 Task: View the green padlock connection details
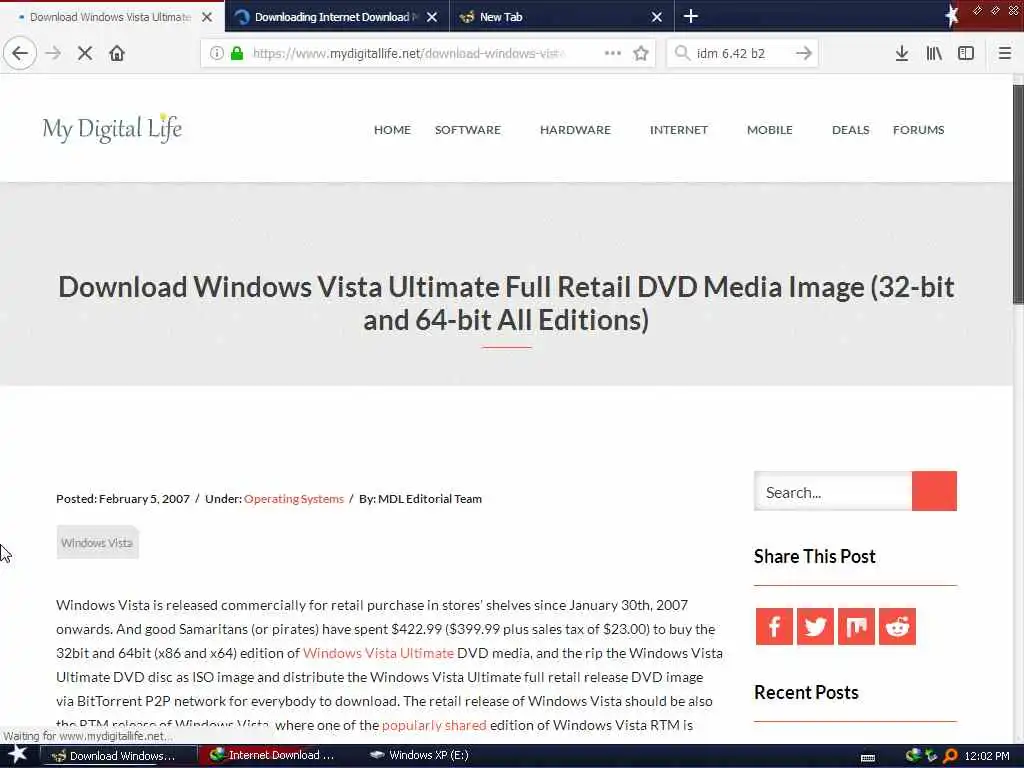pos(237,53)
